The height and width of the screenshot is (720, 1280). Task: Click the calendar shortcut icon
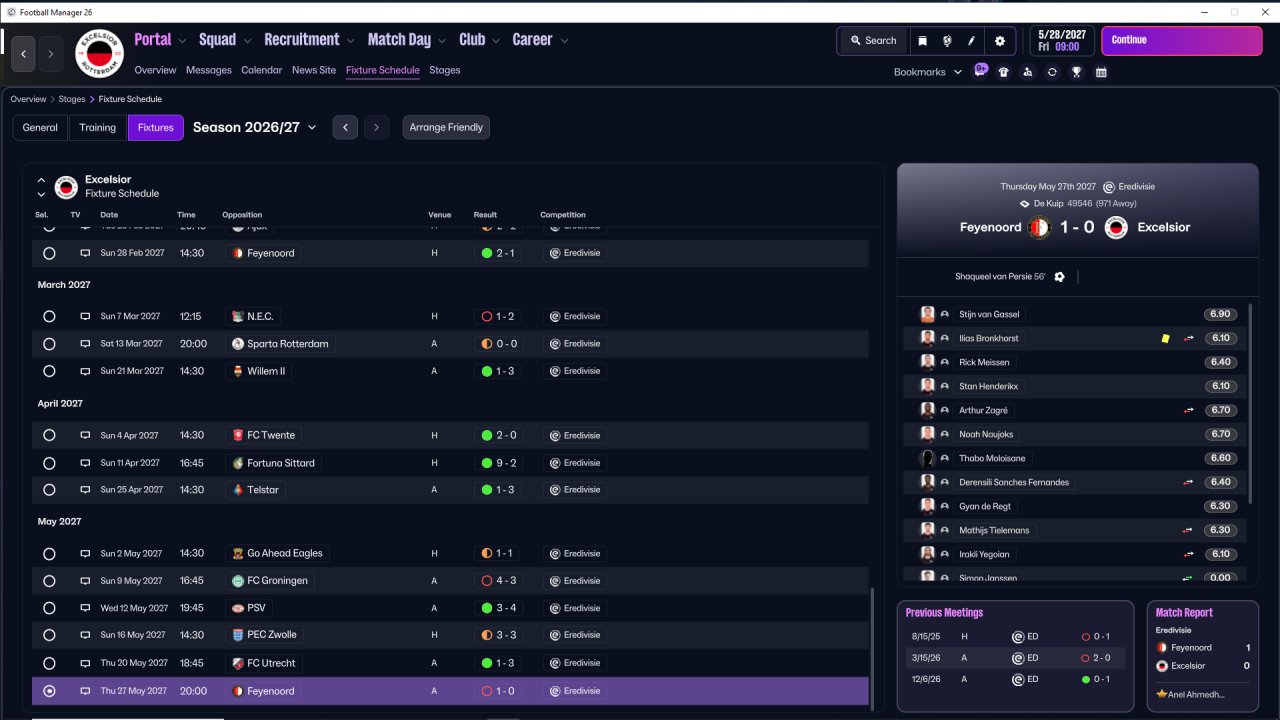[1101, 72]
